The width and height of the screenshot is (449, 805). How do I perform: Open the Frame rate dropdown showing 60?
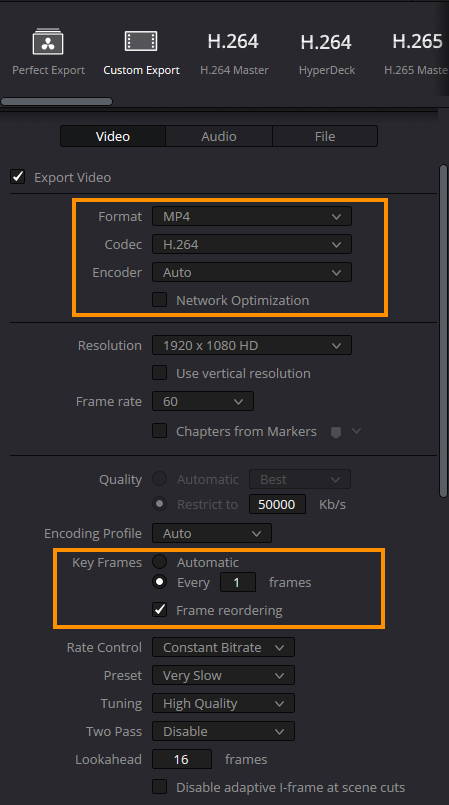pyautogui.click(x=203, y=401)
